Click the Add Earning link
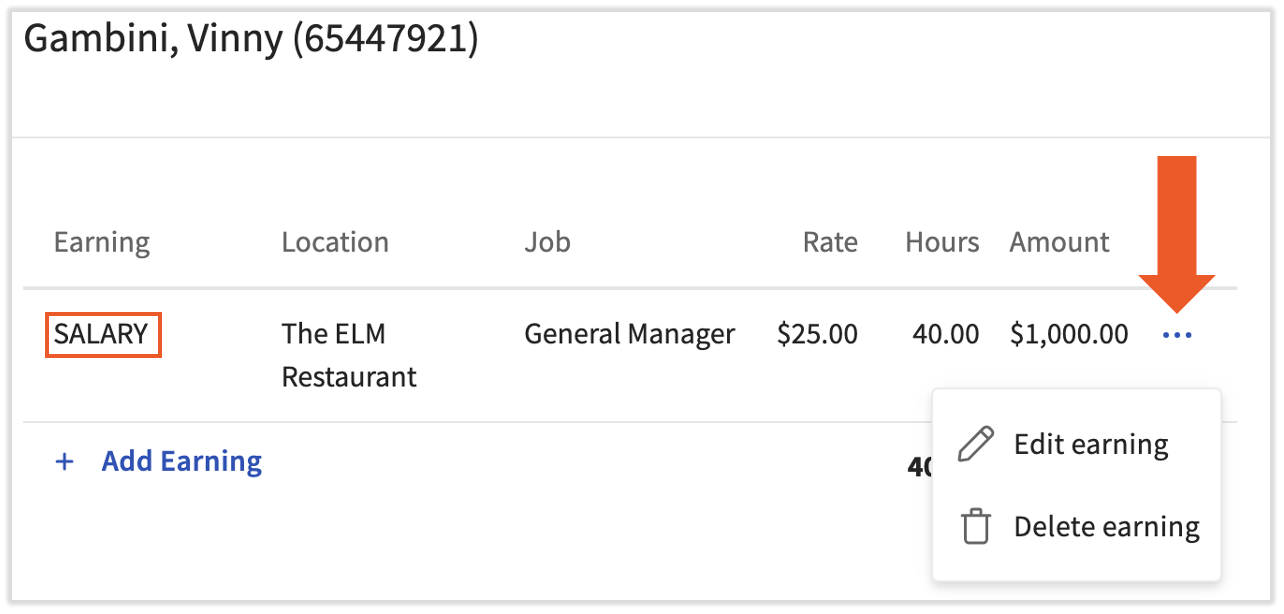This screenshot has height=614, width=1284. pos(181,461)
